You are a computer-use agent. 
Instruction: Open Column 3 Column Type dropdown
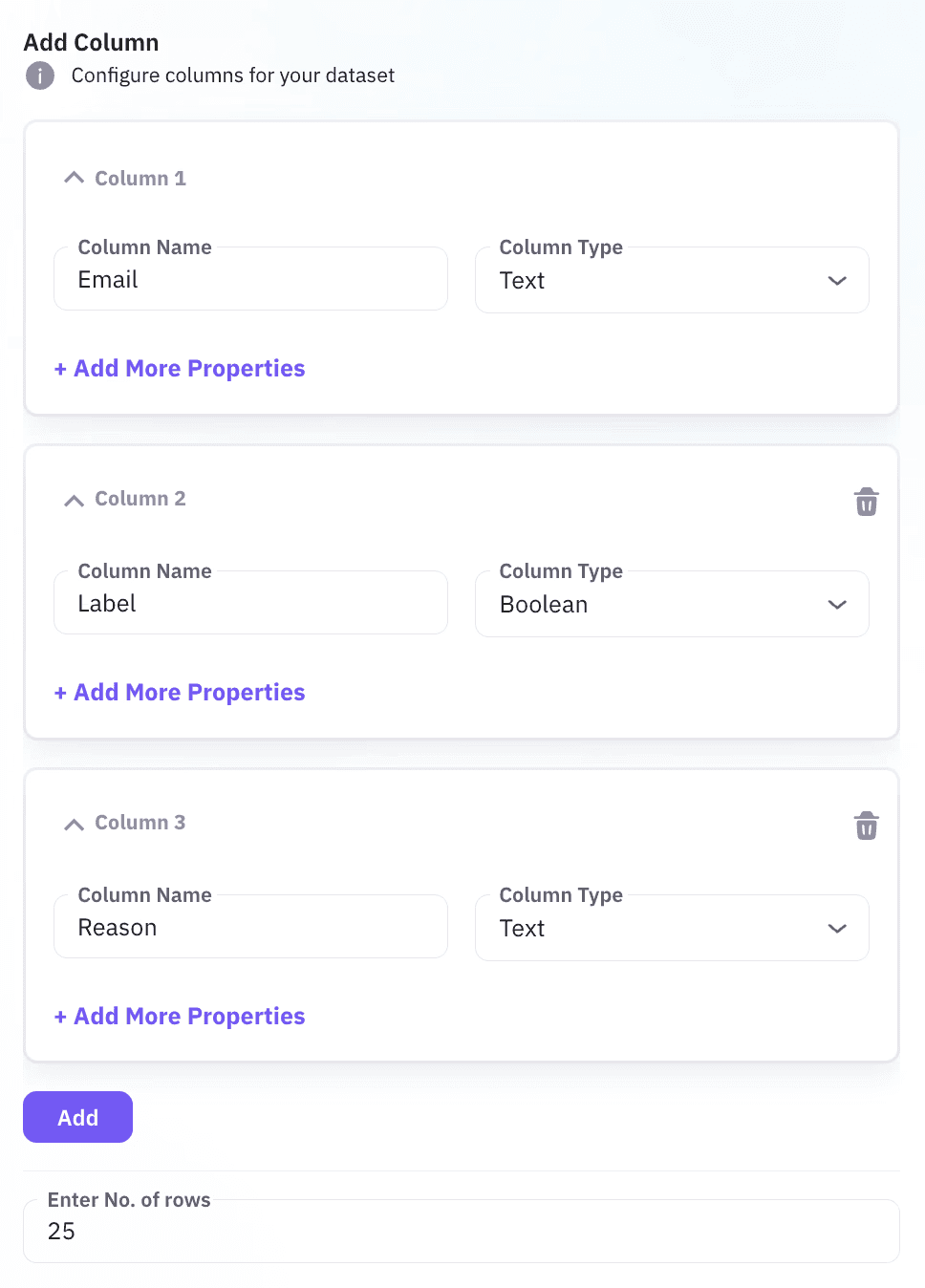pos(672,928)
